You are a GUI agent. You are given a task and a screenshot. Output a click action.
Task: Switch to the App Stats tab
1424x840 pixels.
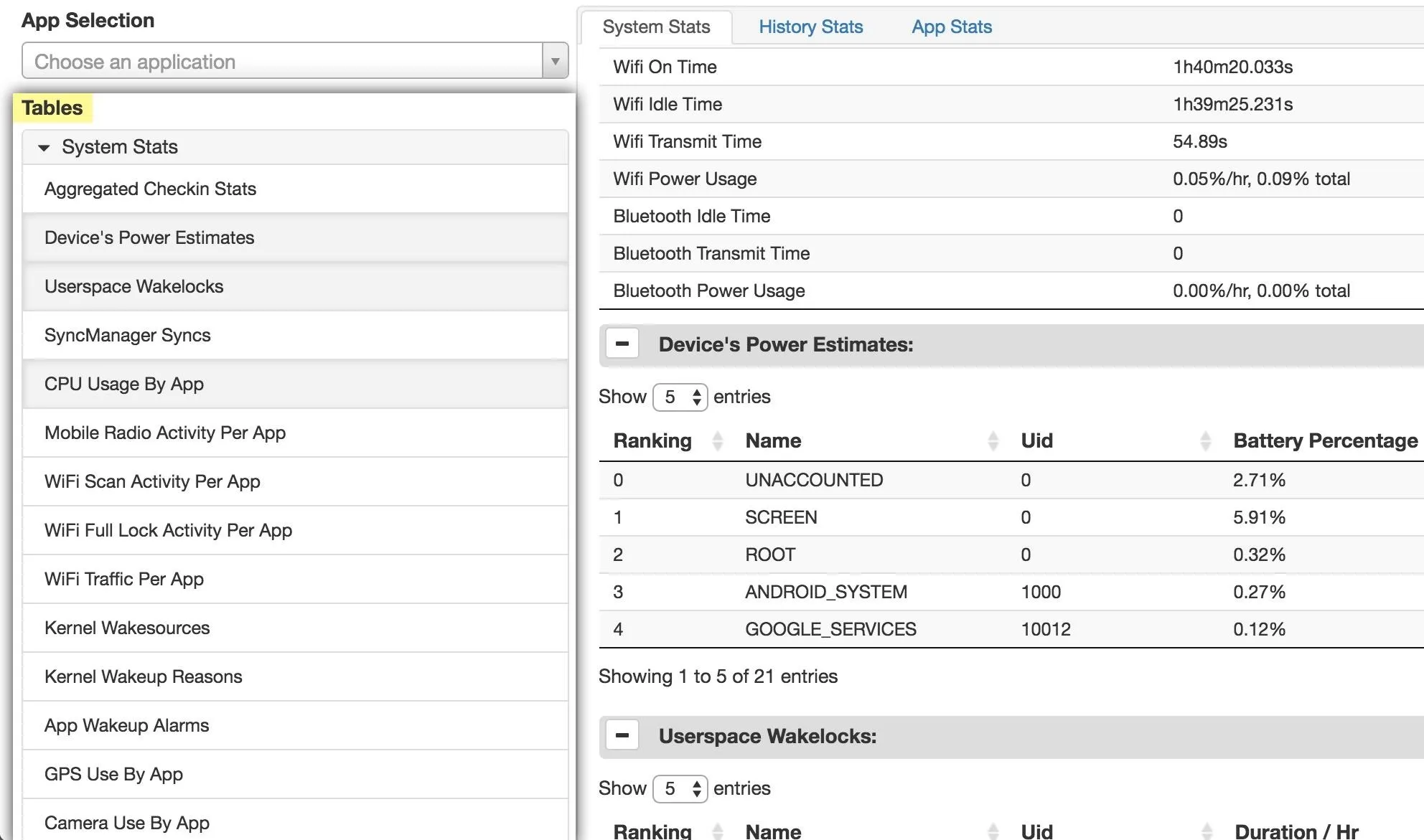952,27
